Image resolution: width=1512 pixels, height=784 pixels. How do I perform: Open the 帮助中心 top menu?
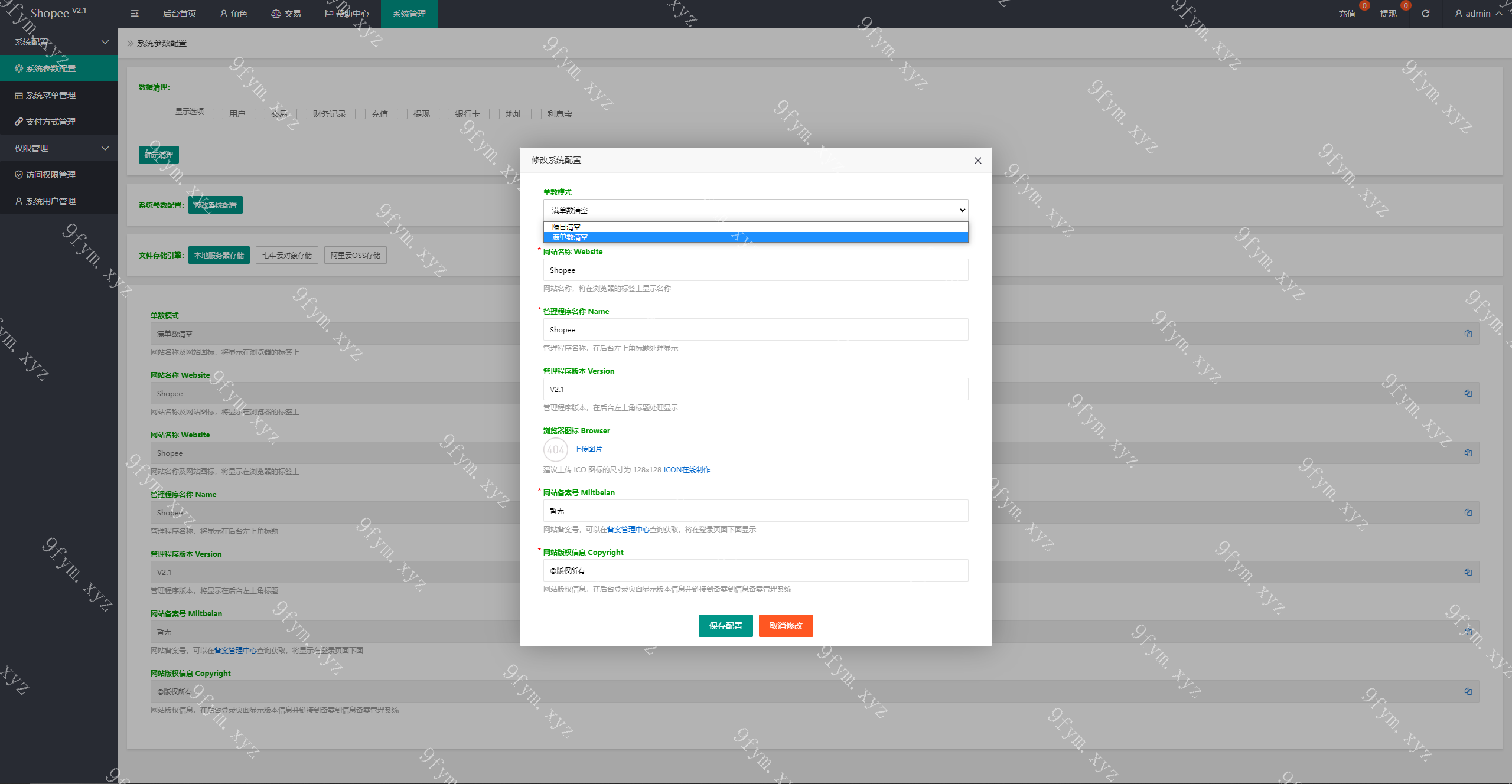(347, 14)
